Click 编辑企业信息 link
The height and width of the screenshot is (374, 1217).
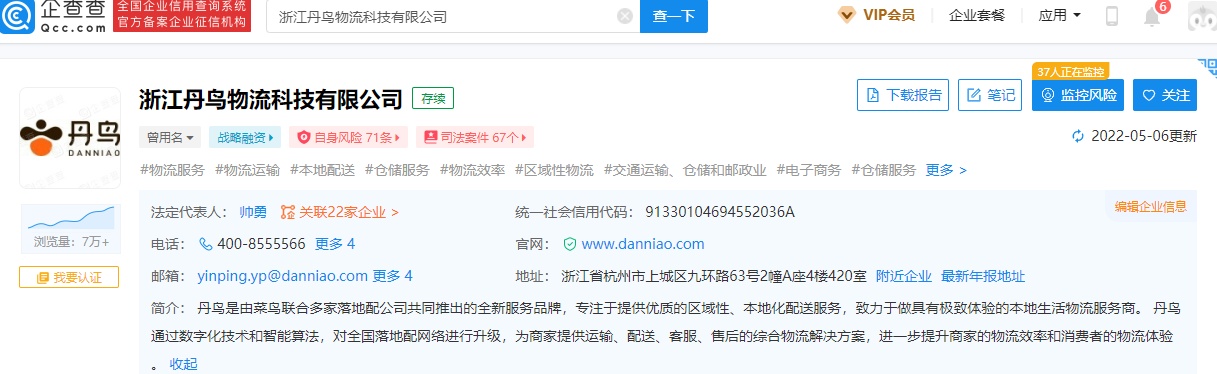pyautogui.click(x=1151, y=207)
